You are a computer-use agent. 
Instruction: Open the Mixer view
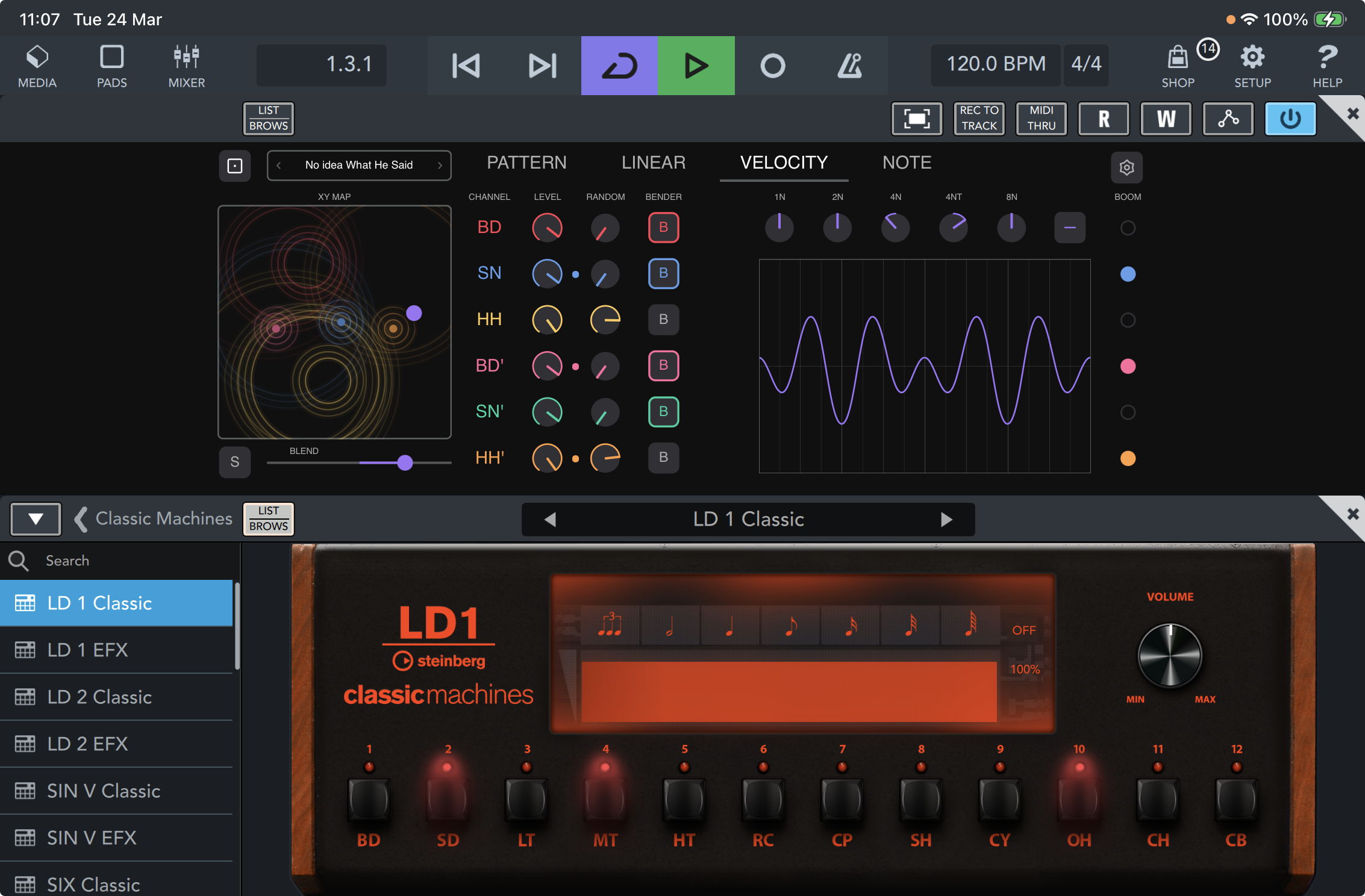(186, 65)
